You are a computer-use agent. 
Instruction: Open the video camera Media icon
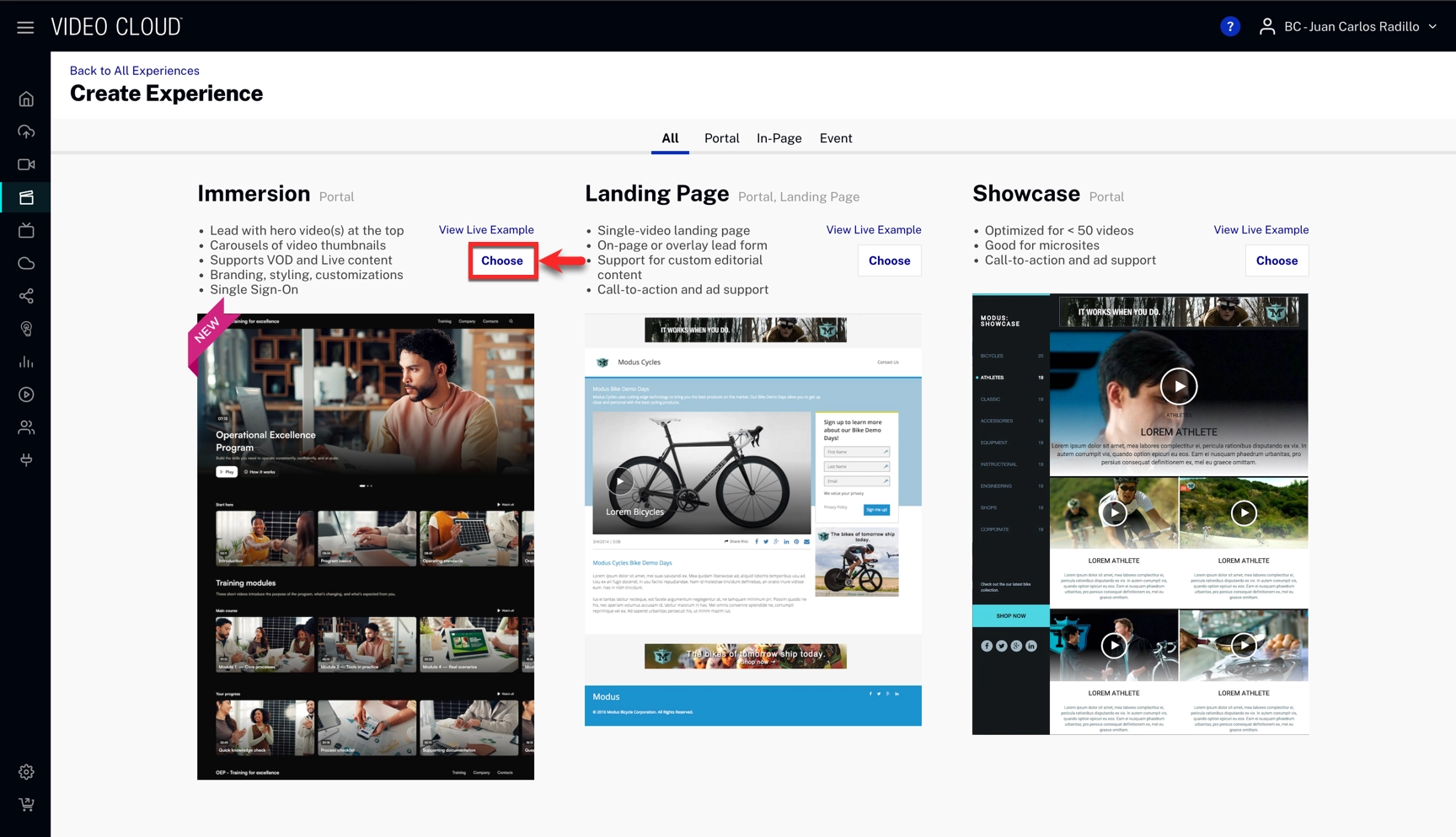pos(26,165)
